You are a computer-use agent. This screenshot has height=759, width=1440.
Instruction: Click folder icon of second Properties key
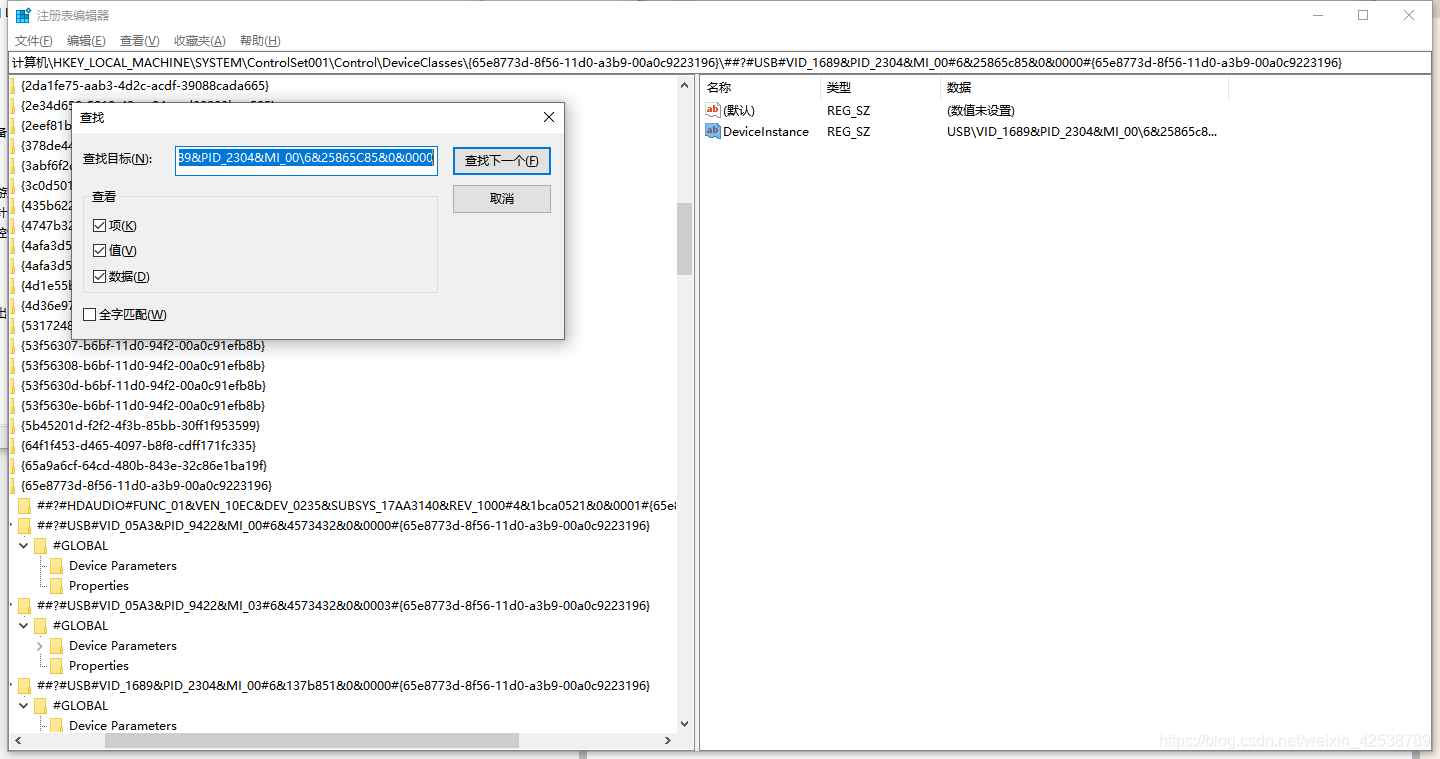[x=56, y=666]
